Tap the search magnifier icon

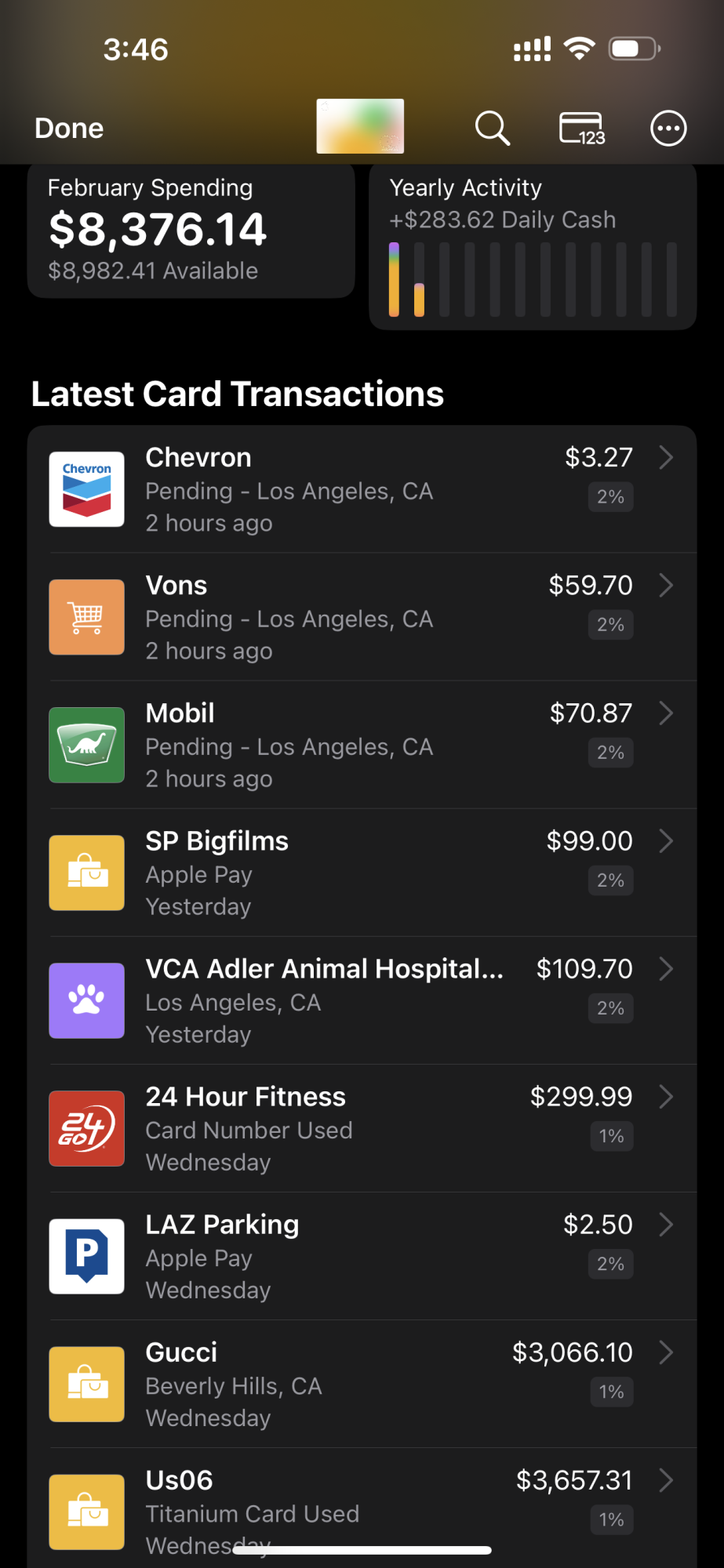493,129
